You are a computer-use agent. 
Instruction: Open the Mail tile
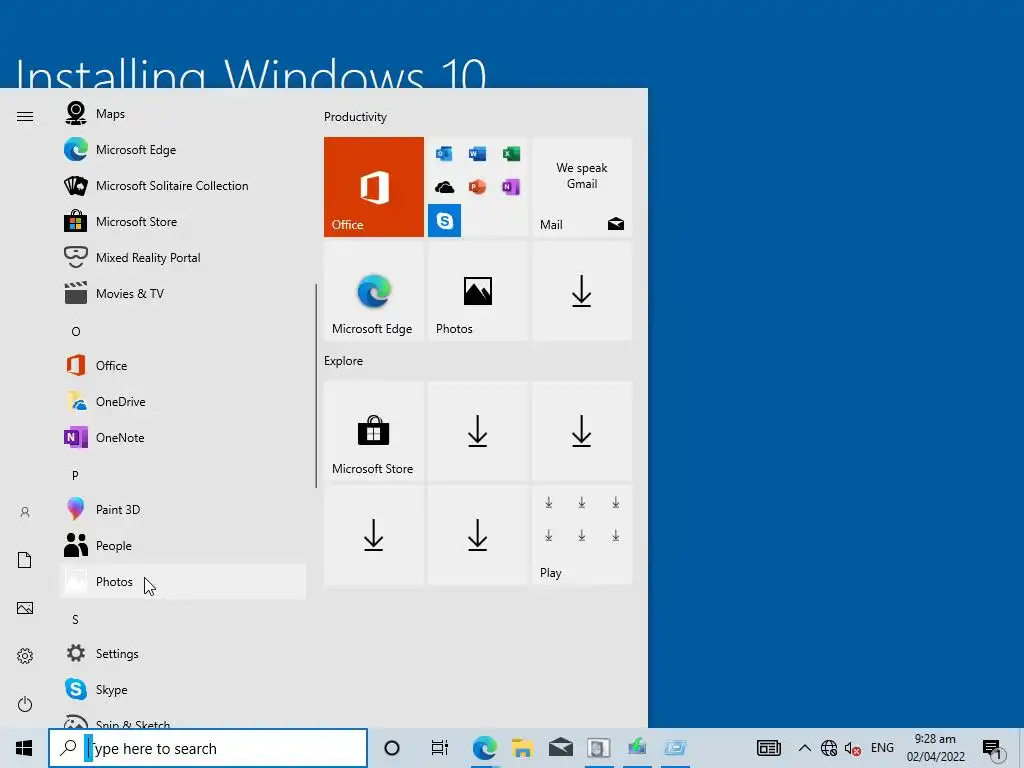(x=582, y=187)
